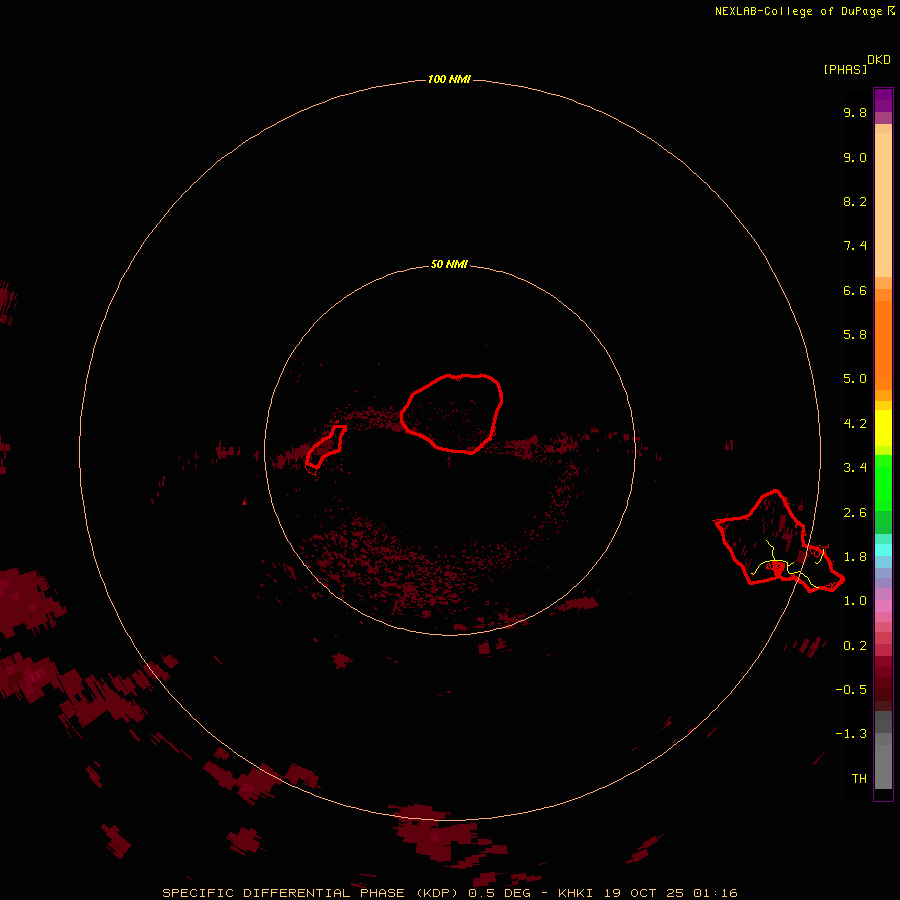900x900 pixels.
Task: Pick the bright green swatch in the scale
Action: point(883,483)
